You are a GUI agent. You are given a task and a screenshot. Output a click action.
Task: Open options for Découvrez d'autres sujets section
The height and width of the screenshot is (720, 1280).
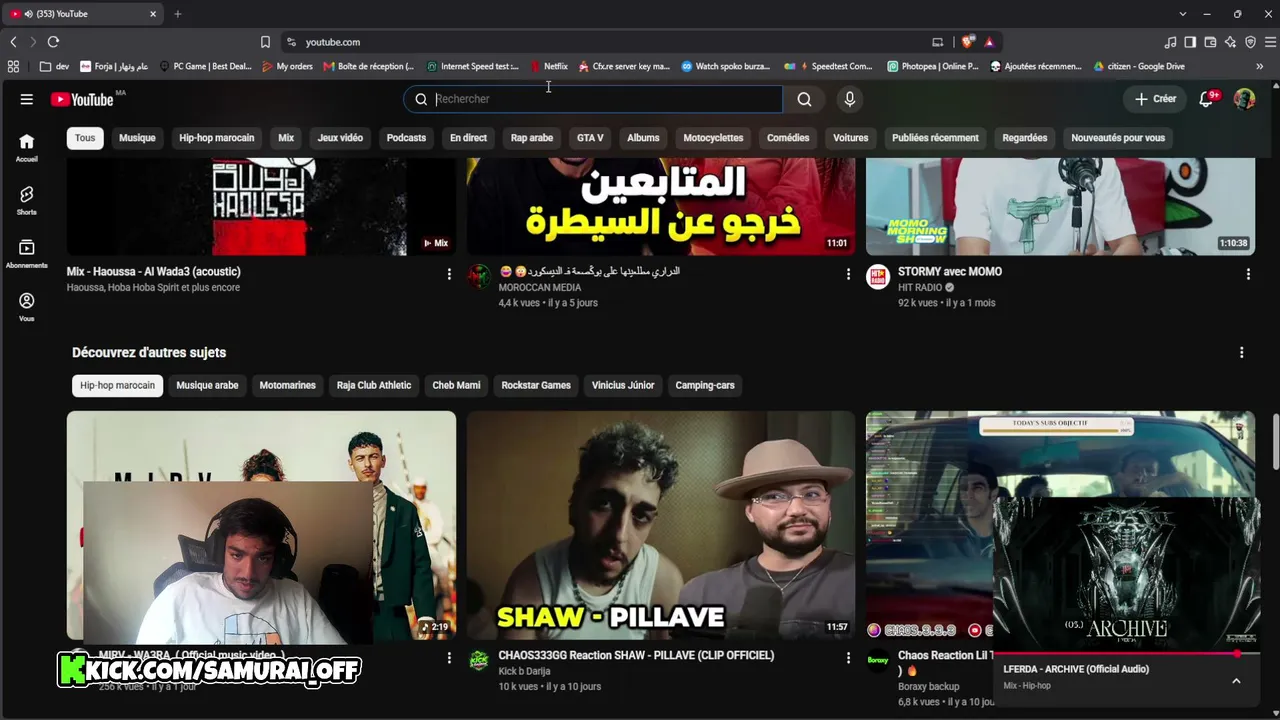1242,352
